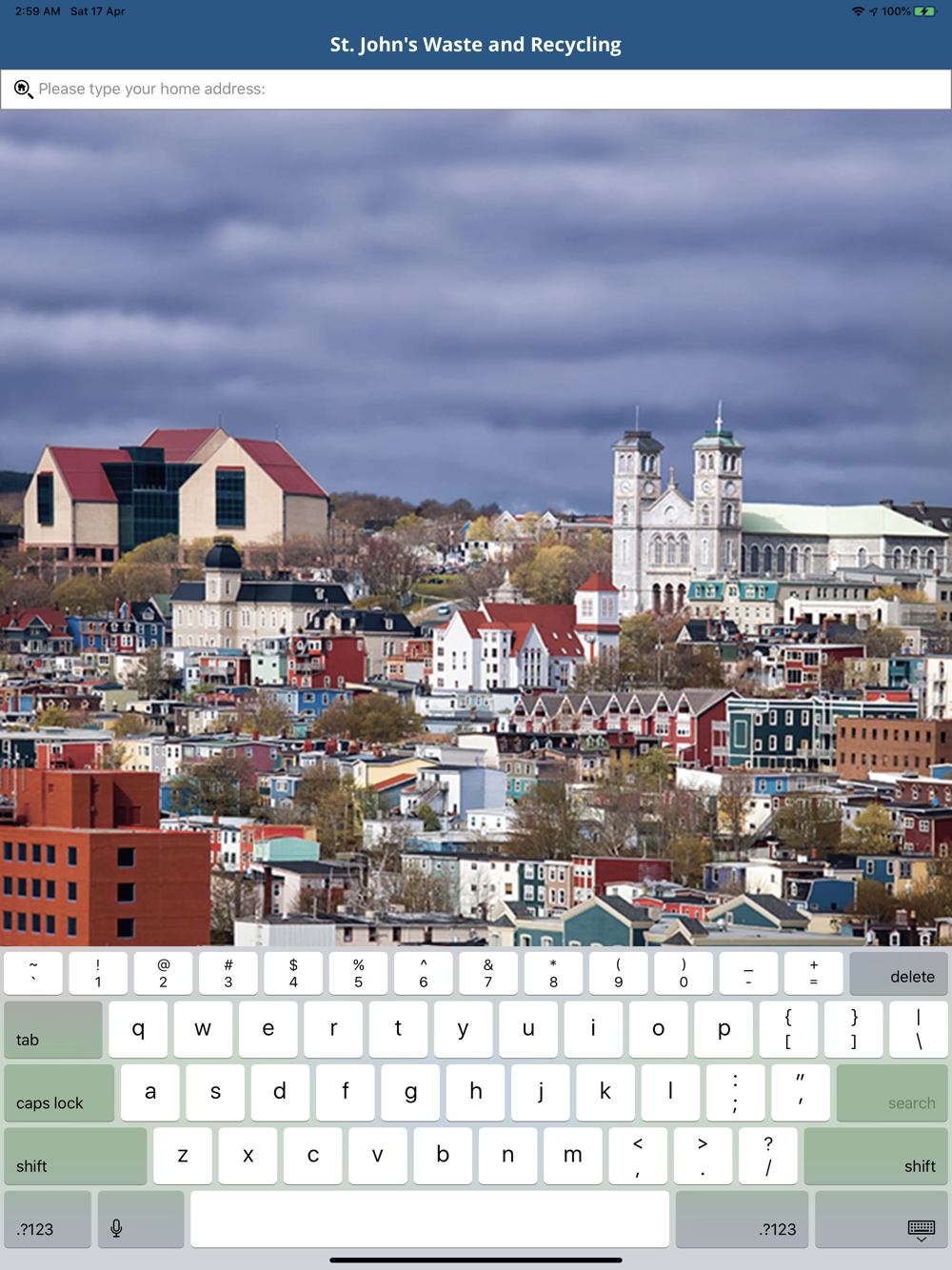Tap the backslash pipe key
This screenshot has height=1270, width=952.
919,1029
